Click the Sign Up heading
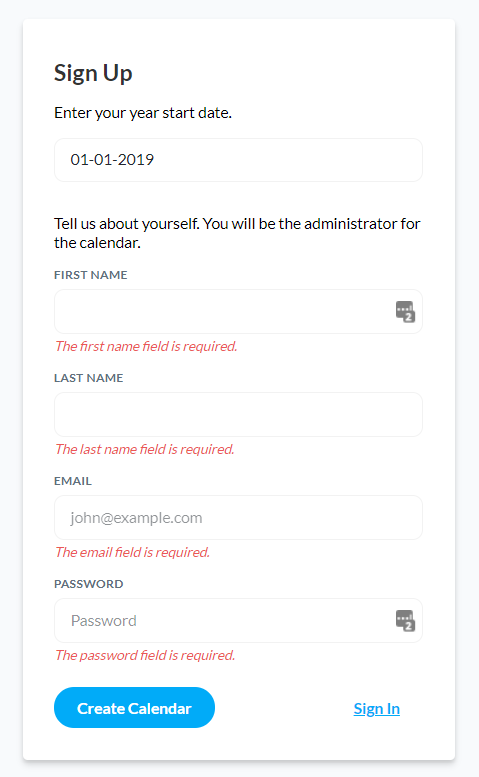 point(93,73)
